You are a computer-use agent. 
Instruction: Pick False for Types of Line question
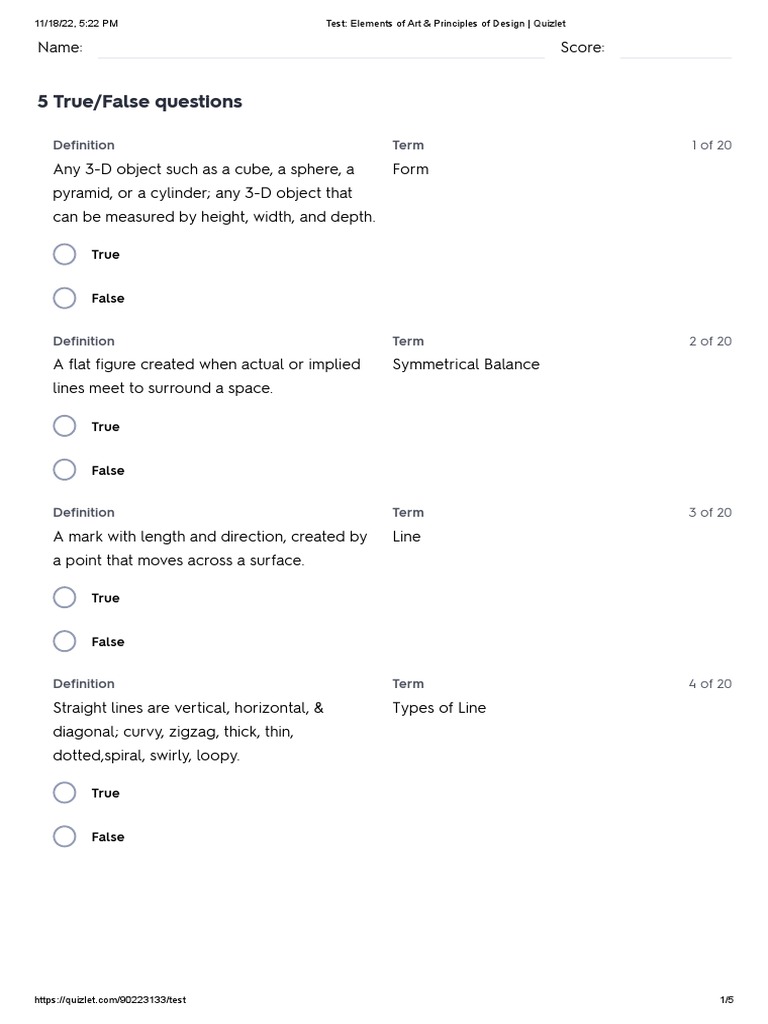65,837
